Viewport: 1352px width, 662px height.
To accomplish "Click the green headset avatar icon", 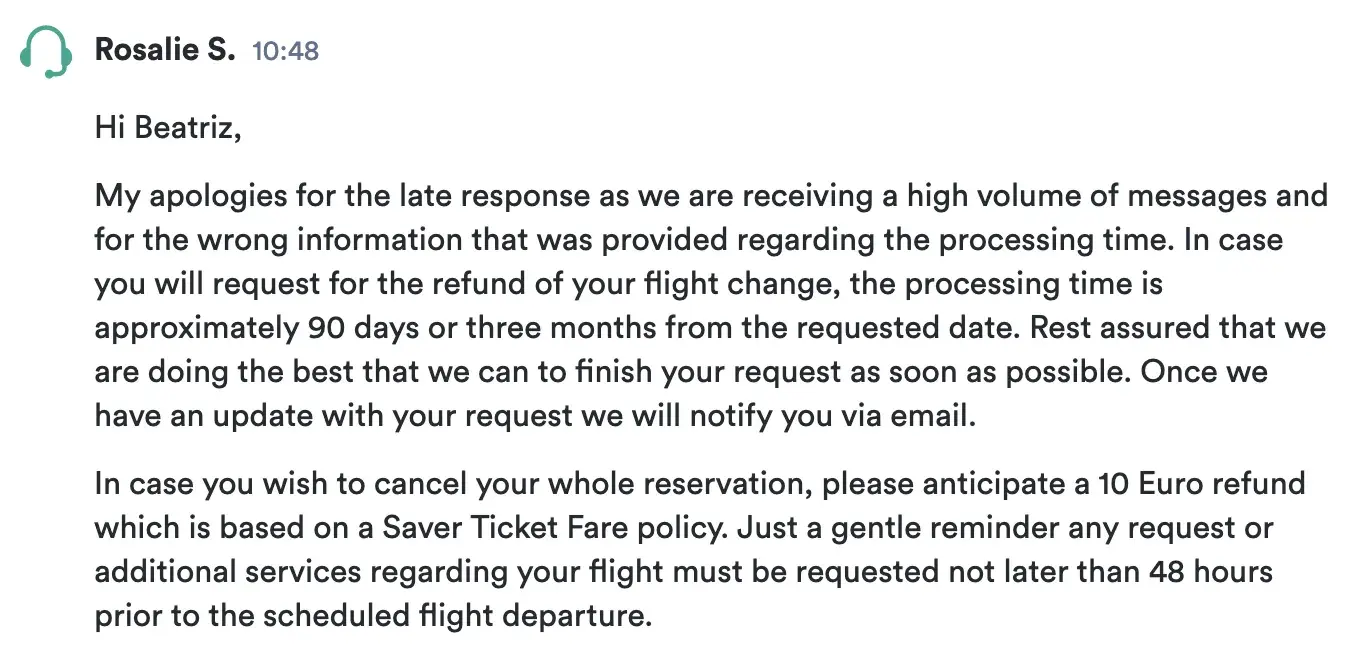I will pyautogui.click(x=46, y=51).
